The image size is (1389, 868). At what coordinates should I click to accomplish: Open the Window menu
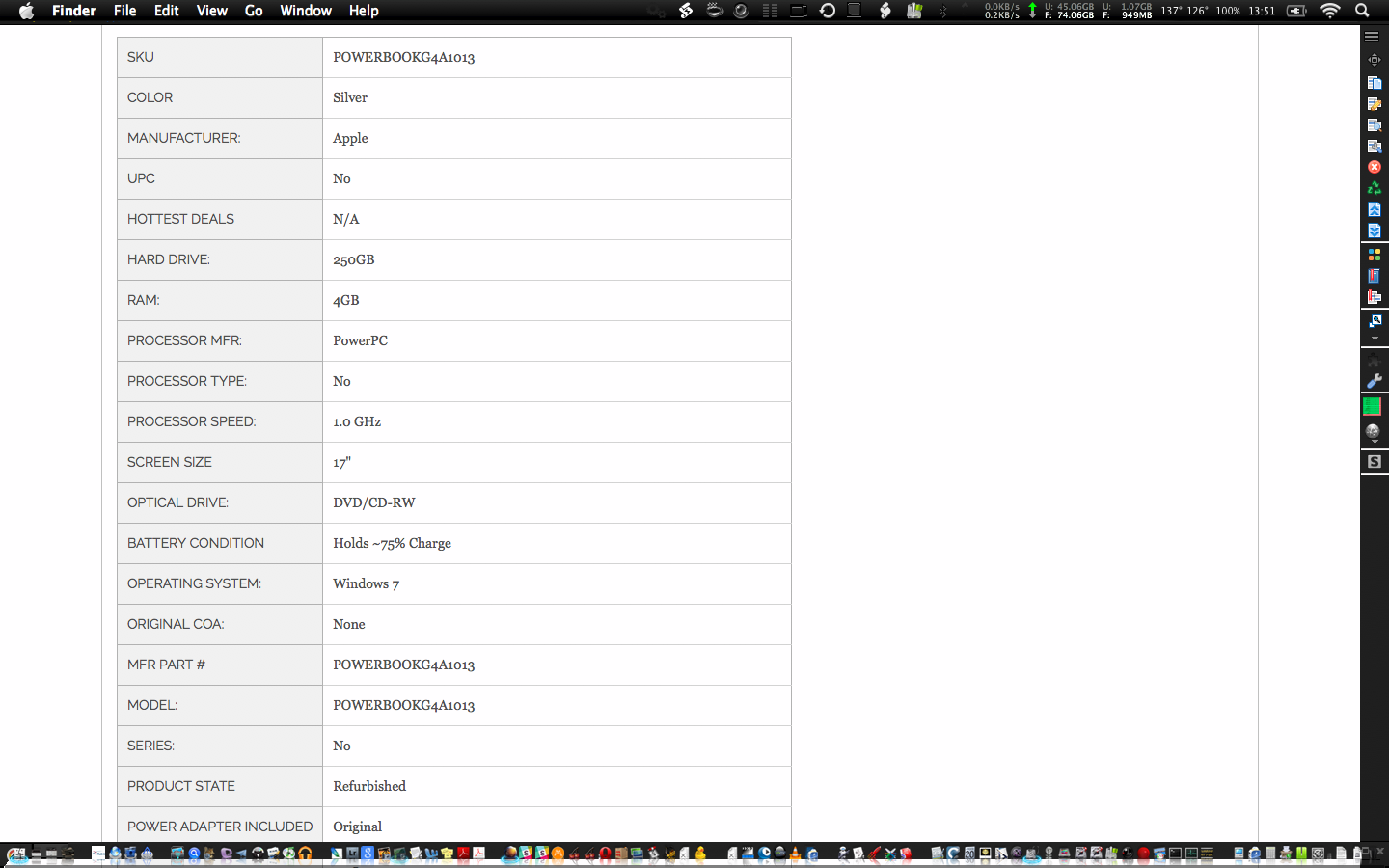point(306,11)
